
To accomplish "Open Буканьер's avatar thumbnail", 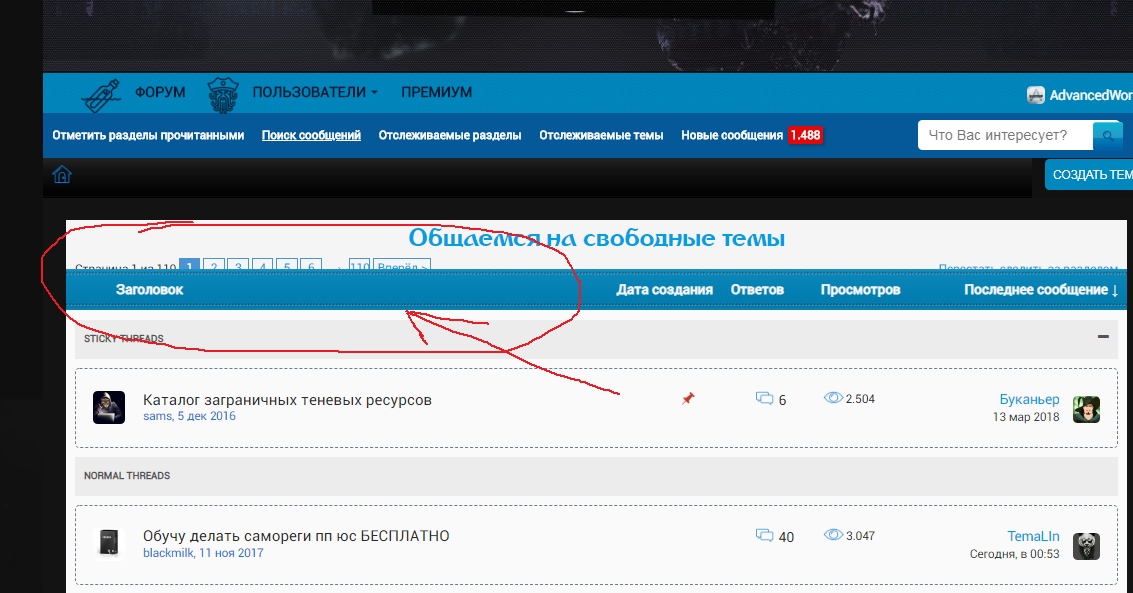I will pos(1086,409).
